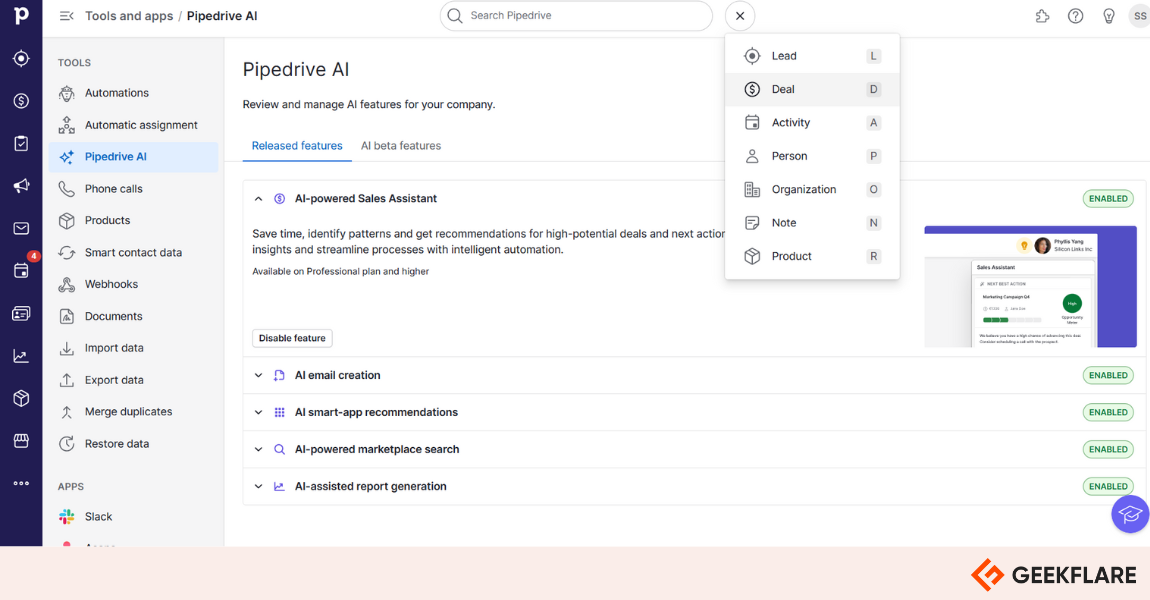Switch to AI beta features tab

click(x=401, y=146)
